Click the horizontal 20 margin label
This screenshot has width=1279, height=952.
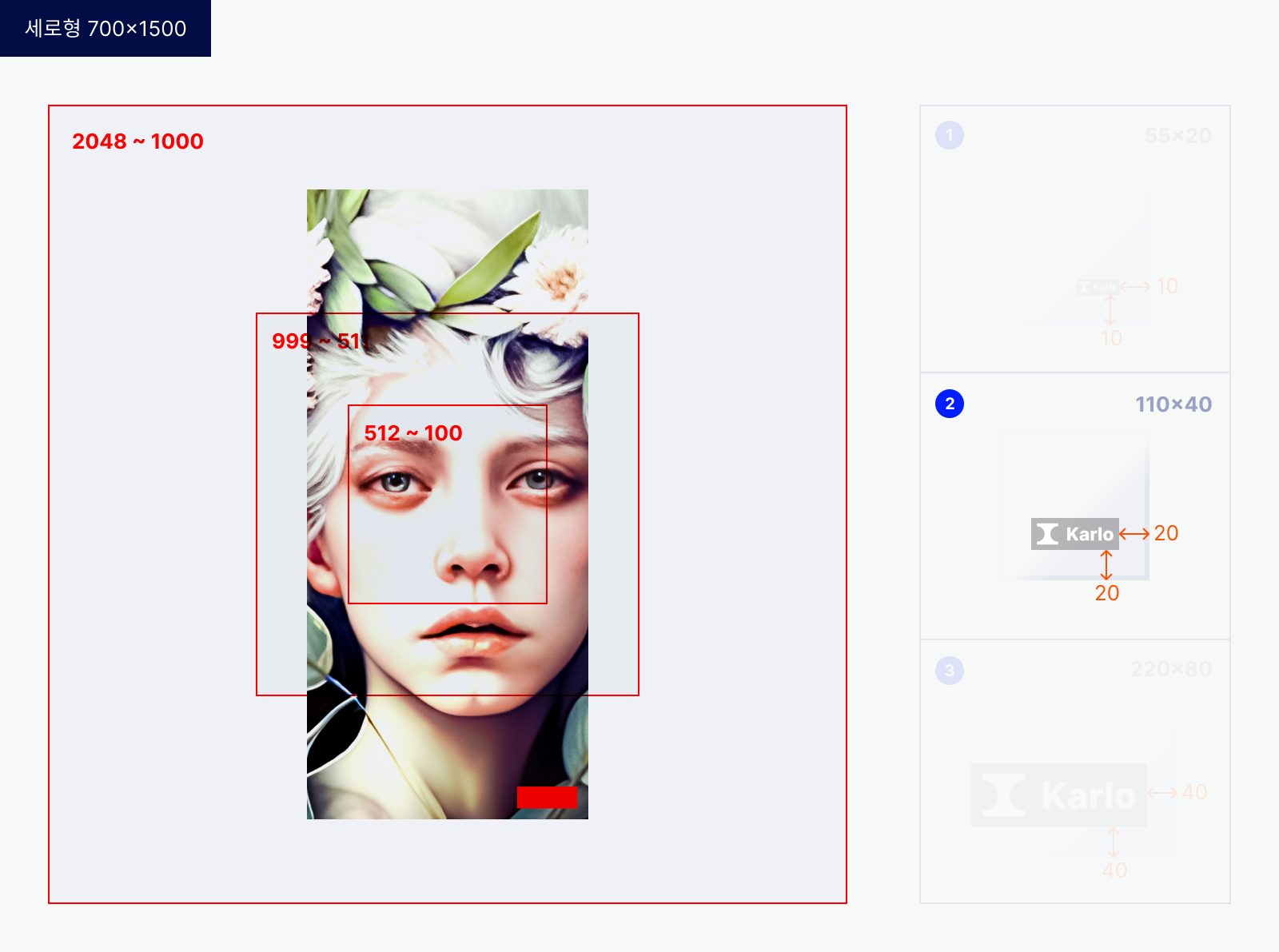[x=1166, y=533]
